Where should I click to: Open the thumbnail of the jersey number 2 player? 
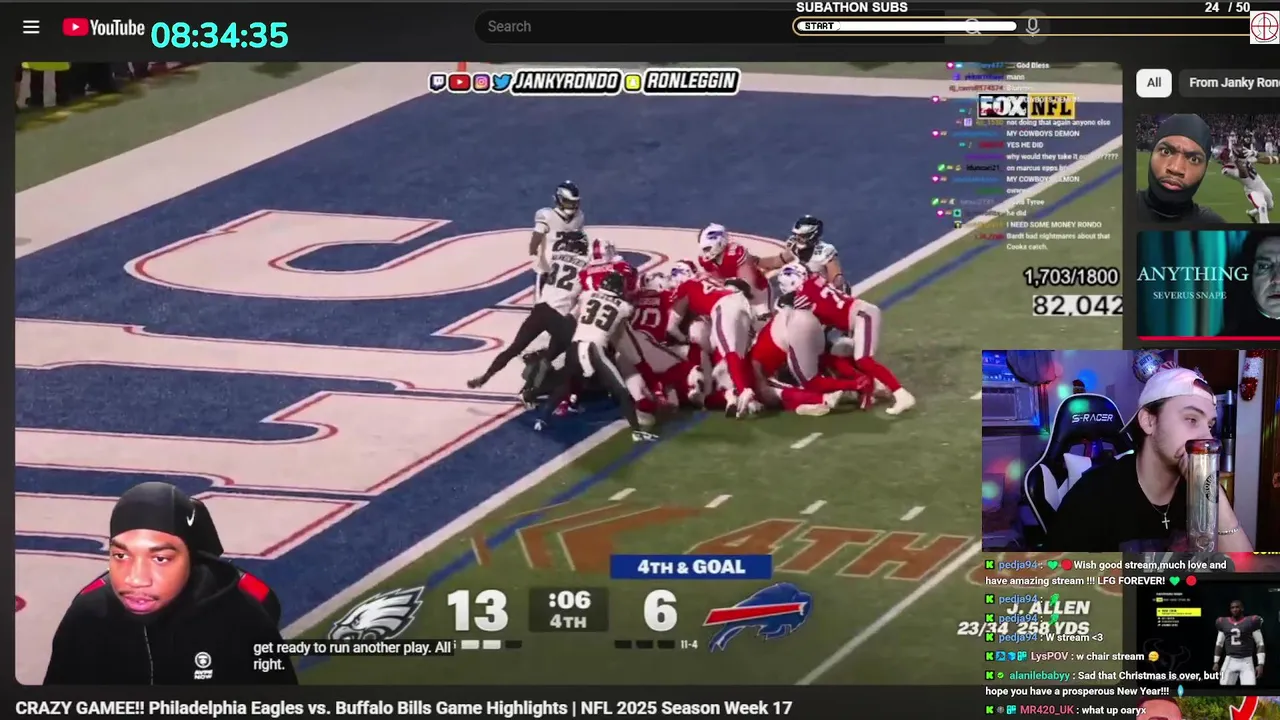pyautogui.click(x=1208, y=634)
